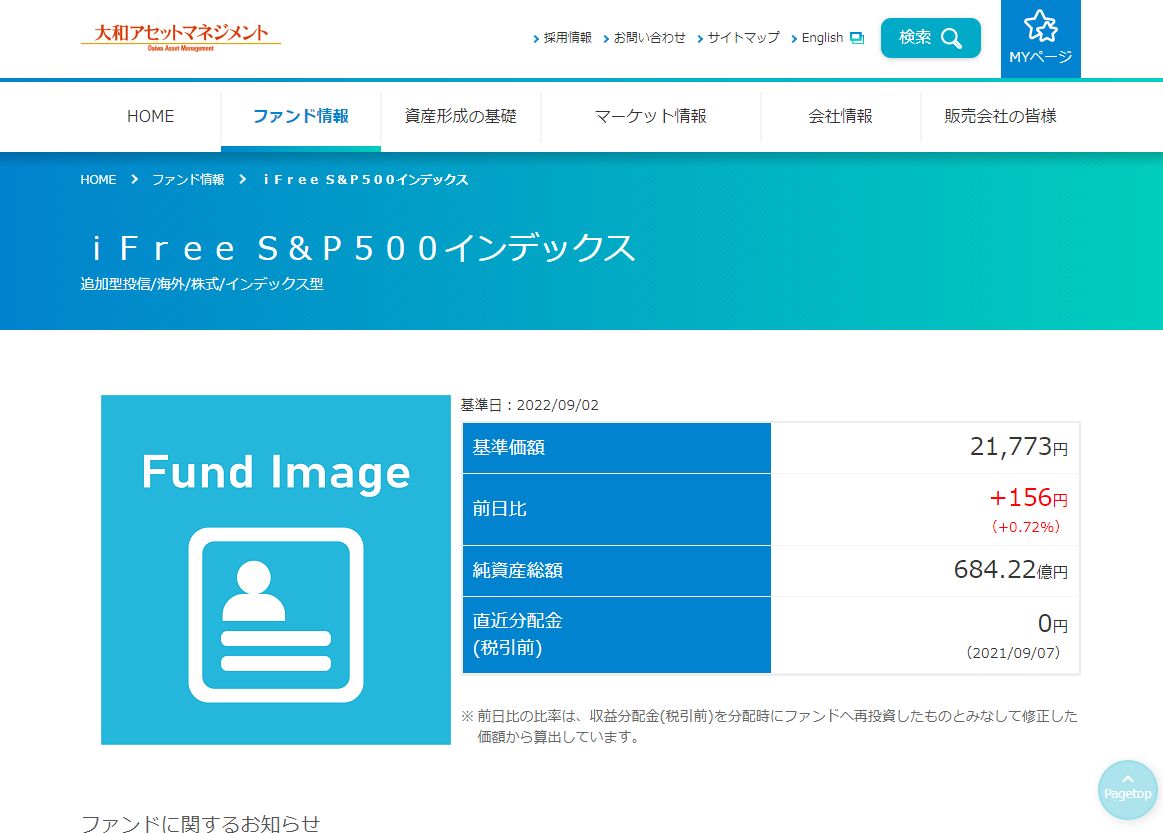Open the サイトマップ link
The image size is (1163, 833).
click(744, 38)
